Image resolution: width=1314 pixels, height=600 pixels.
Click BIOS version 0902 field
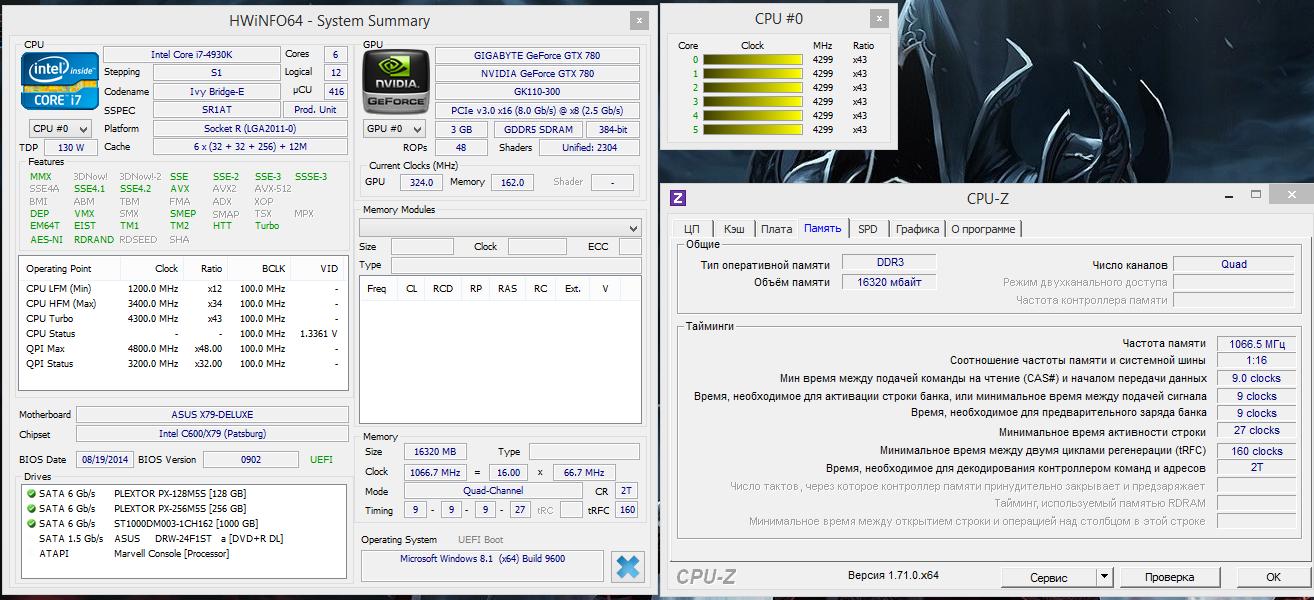pos(251,459)
